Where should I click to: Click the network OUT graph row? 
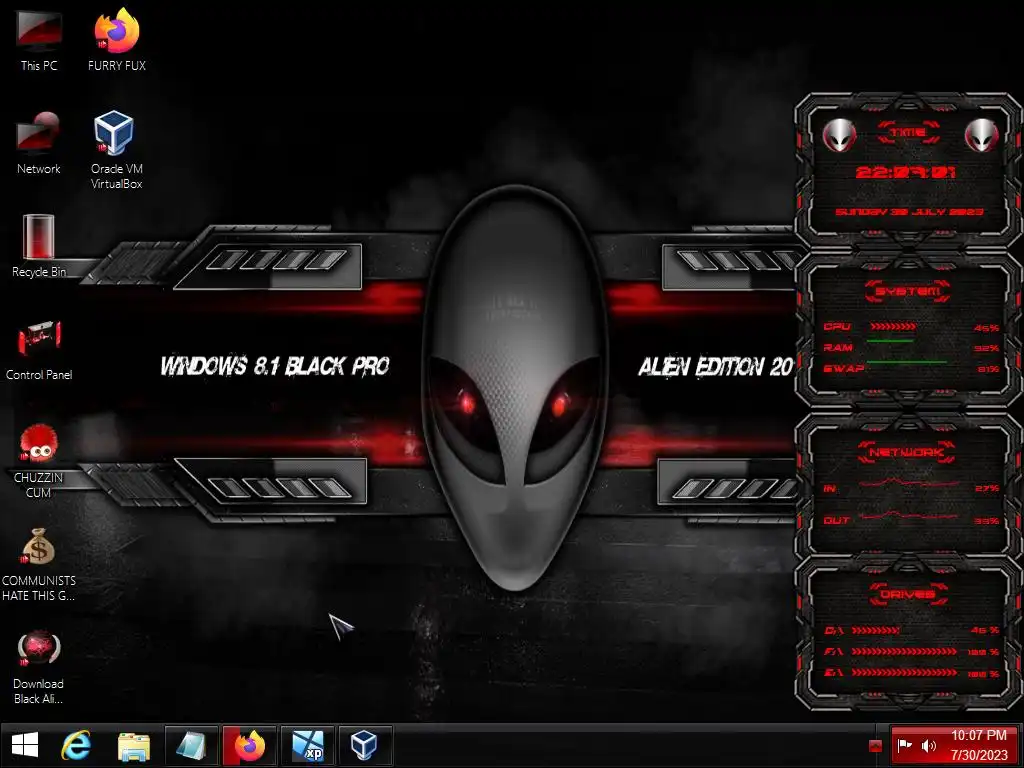click(911, 519)
